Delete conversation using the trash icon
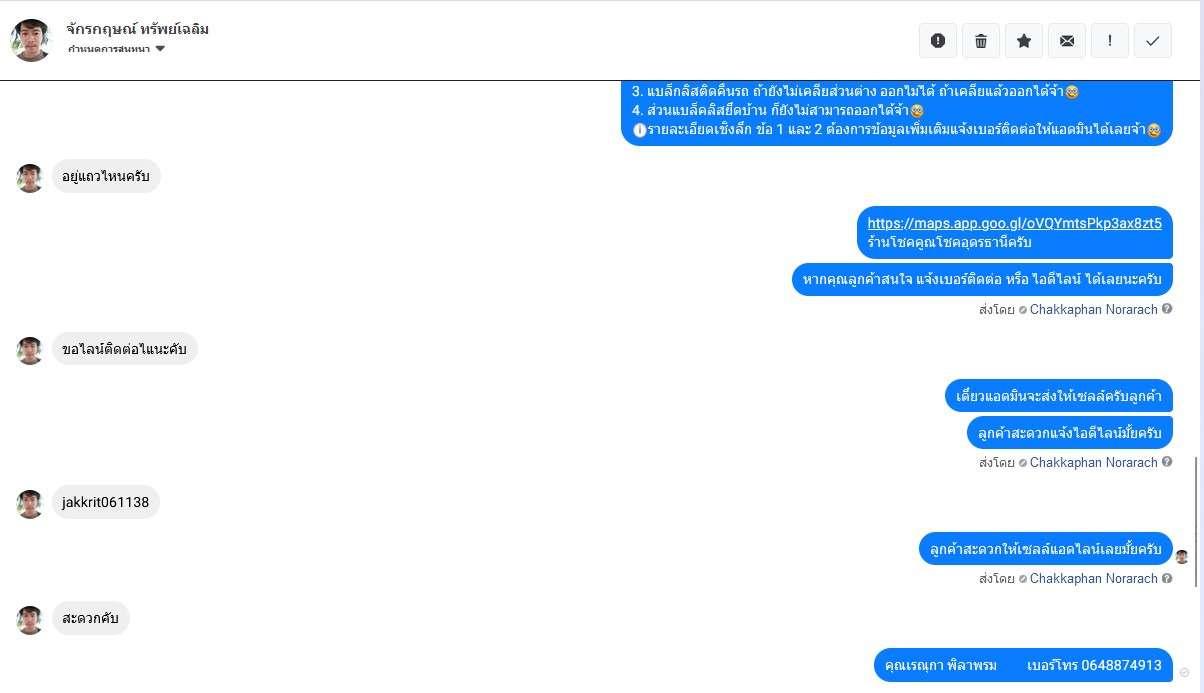The height and width of the screenshot is (693, 1204). (x=981, y=41)
